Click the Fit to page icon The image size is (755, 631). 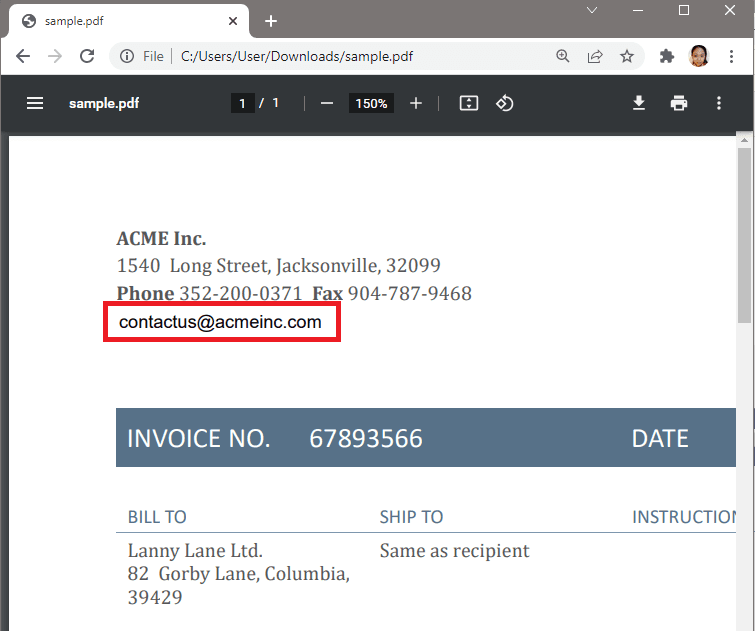(468, 103)
